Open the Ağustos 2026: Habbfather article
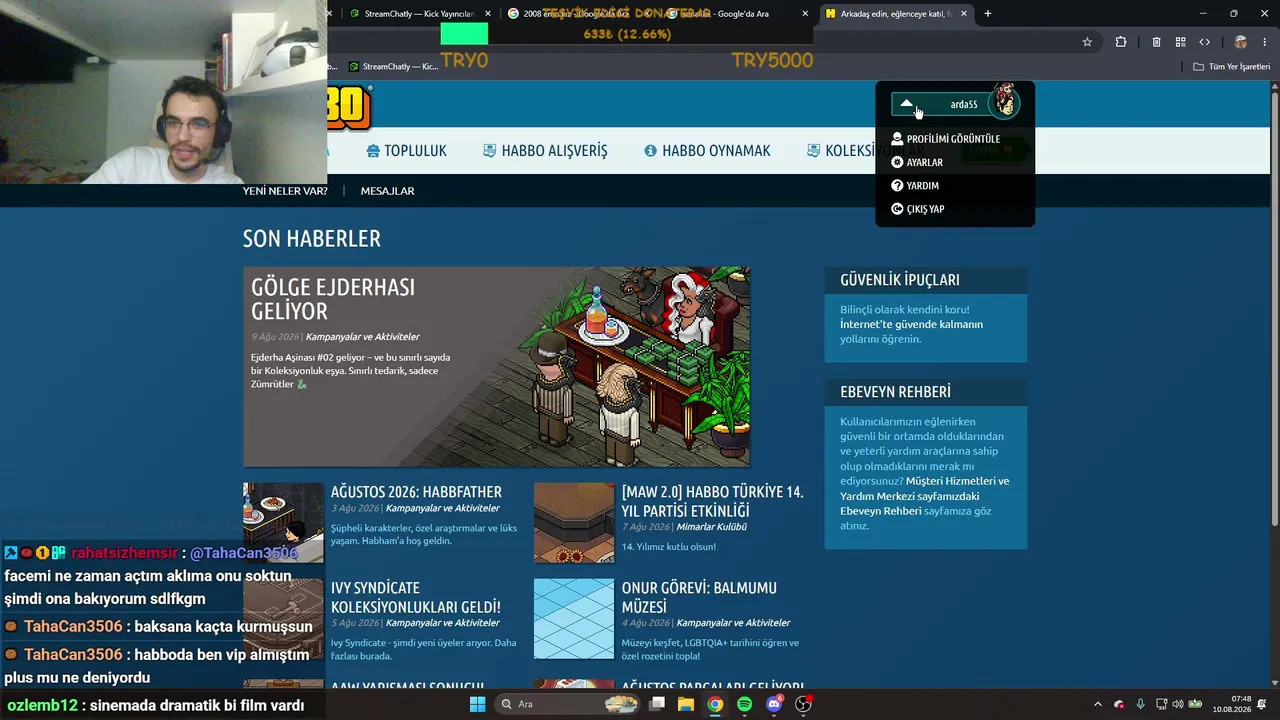1280x720 pixels. 416,492
